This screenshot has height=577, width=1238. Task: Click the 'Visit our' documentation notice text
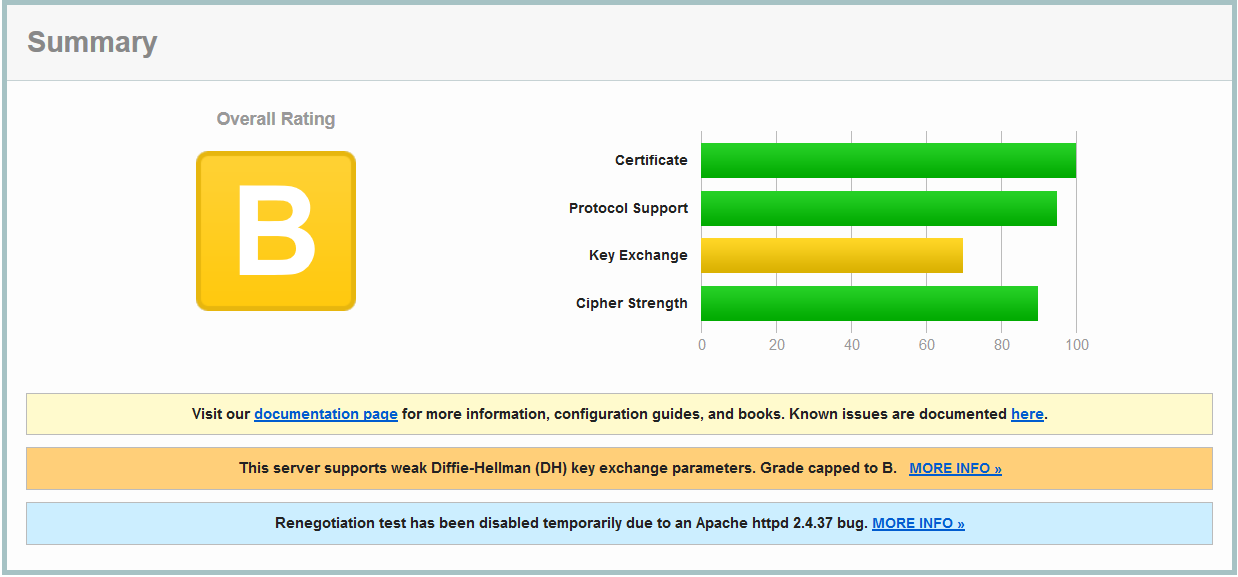(x=221, y=414)
